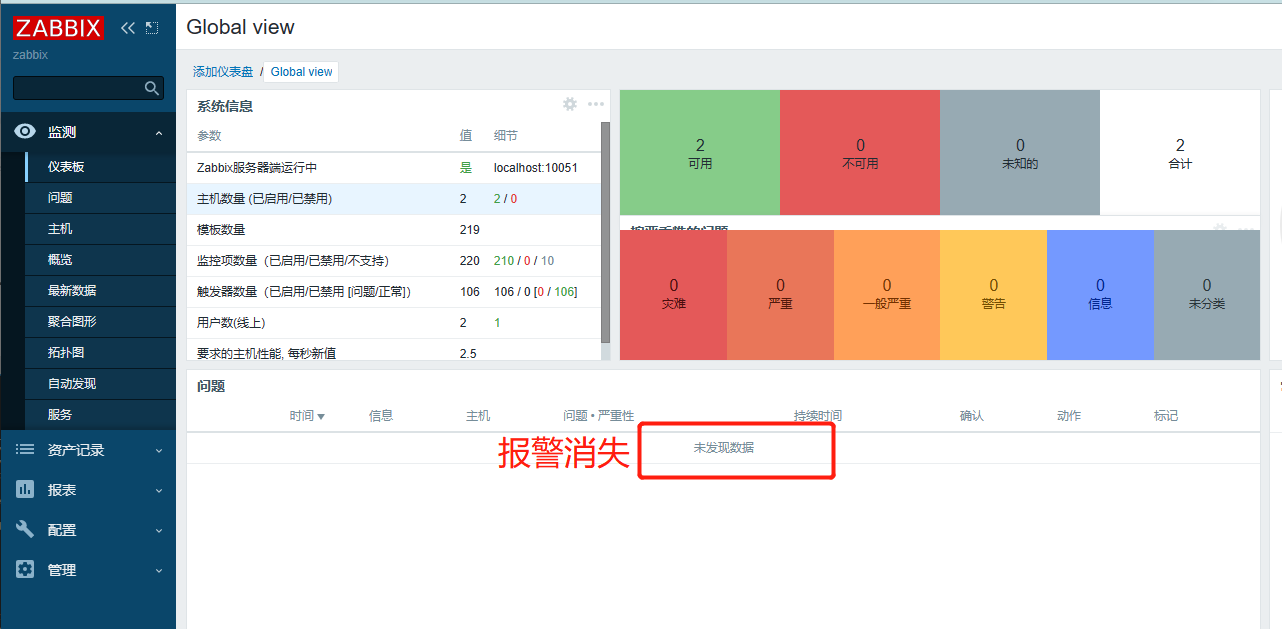Screen dimensions: 1282x629
Task: Open 主机 in sidebar
Action: click(x=100, y=229)
